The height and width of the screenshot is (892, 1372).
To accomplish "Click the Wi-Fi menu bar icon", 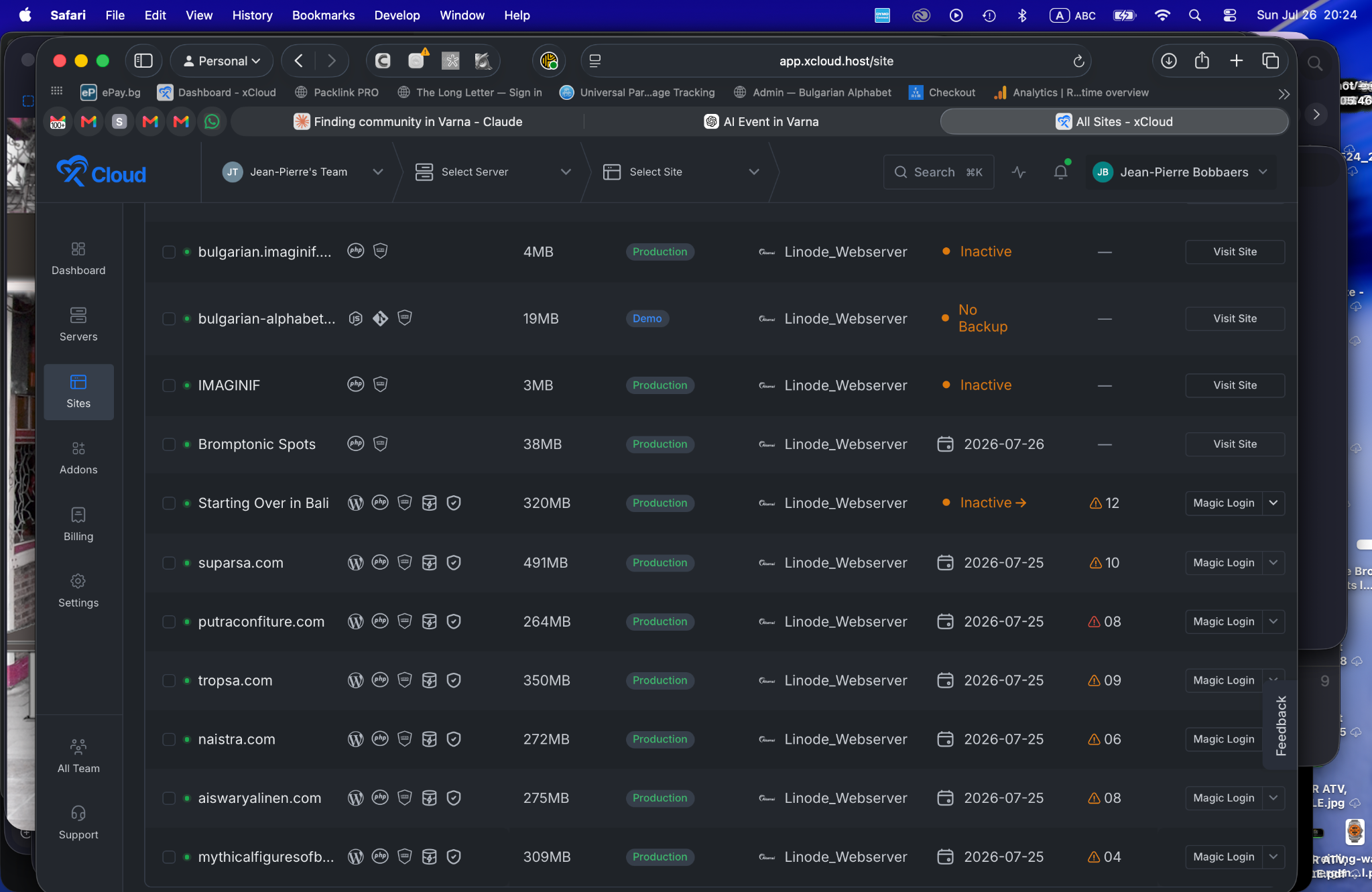I will [1162, 15].
